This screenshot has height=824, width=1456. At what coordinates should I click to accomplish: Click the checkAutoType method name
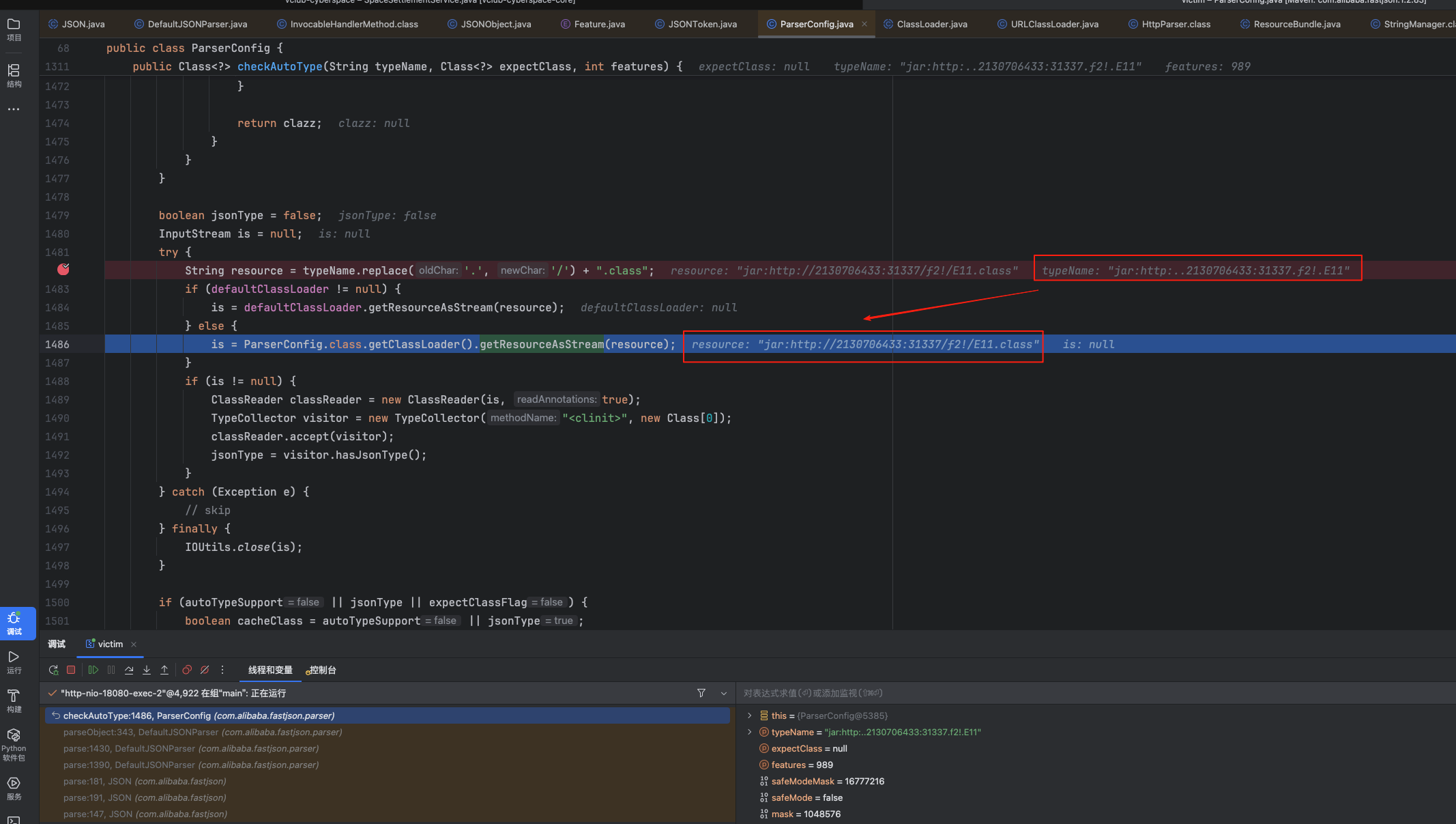pyautogui.click(x=280, y=66)
